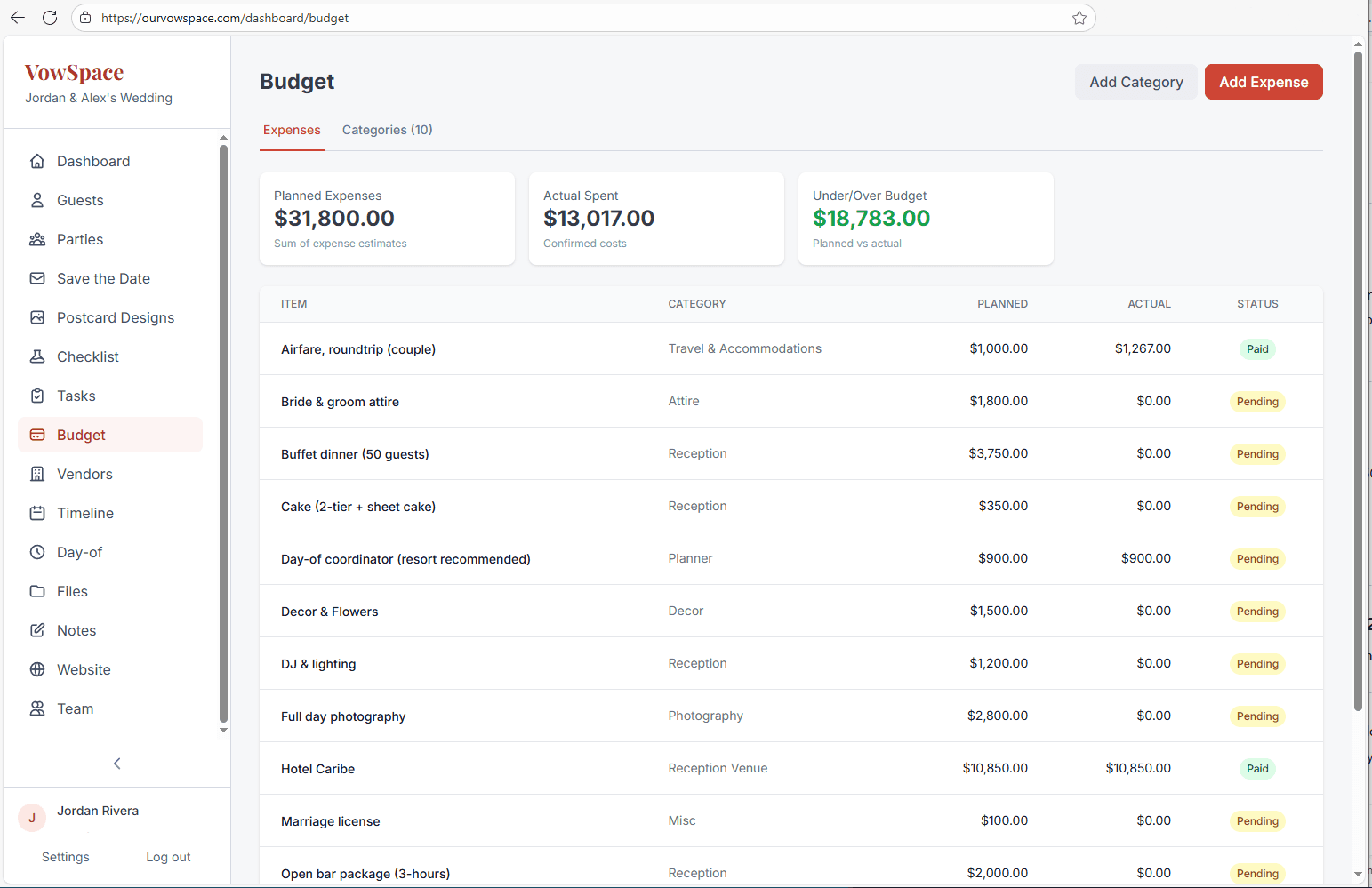Viewport: 1372px width, 888px height.
Task: Select the Parties sidebar icon
Action: [x=36, y=239]
